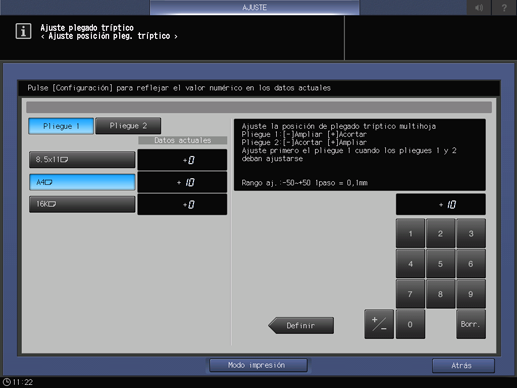Toggle the plus/minus sign key
Image resolution: width=517 pixels, height=388 pixels.
click(379, 324)
